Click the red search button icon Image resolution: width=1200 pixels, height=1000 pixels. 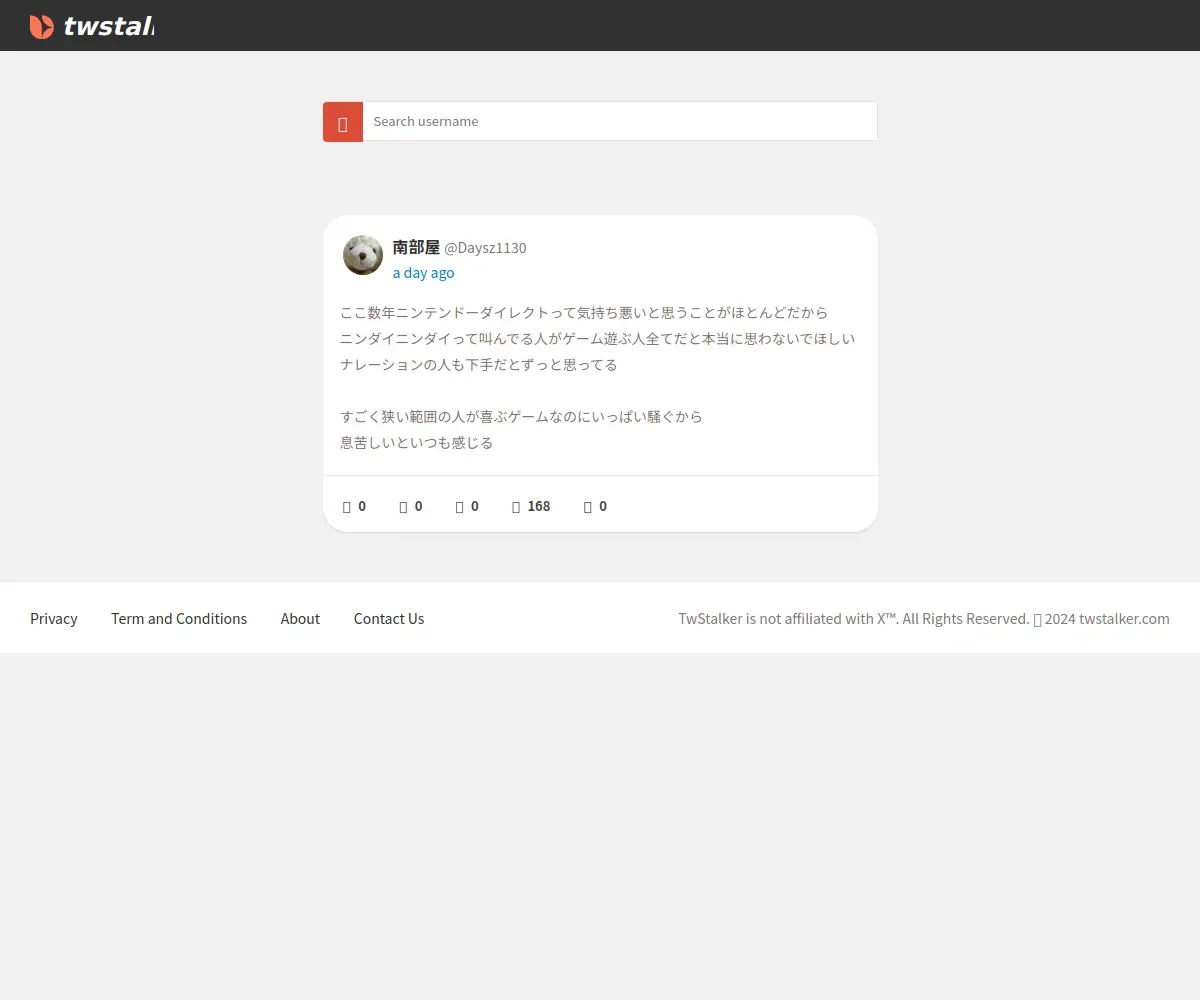pyautogui.click(x=343, y=122)
